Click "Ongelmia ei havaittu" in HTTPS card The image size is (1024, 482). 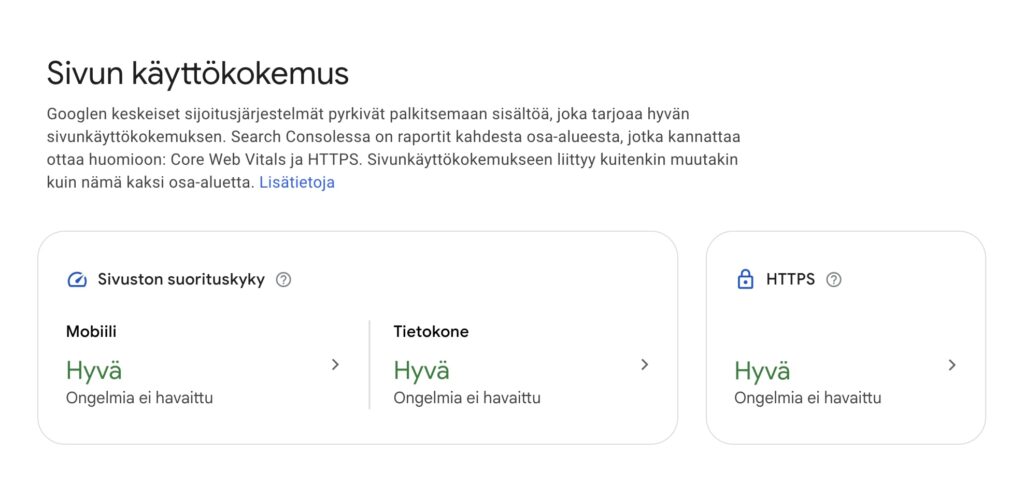[808, 398]
